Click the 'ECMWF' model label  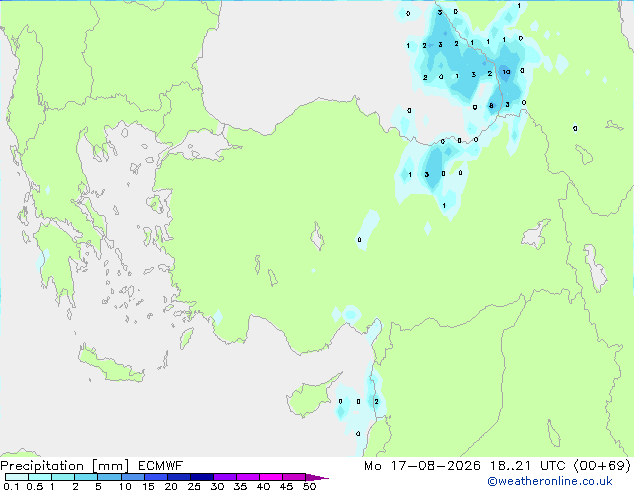161,466
